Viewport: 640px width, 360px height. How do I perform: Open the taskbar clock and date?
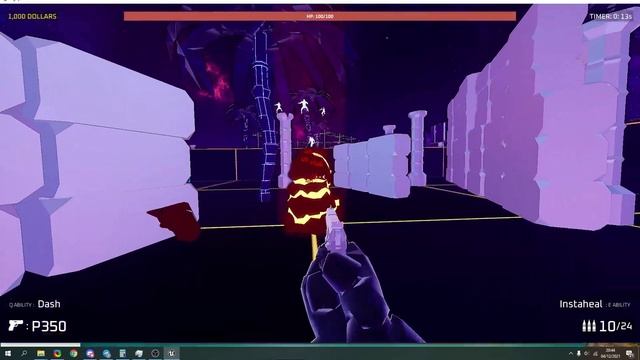click(x=611, y=353)
